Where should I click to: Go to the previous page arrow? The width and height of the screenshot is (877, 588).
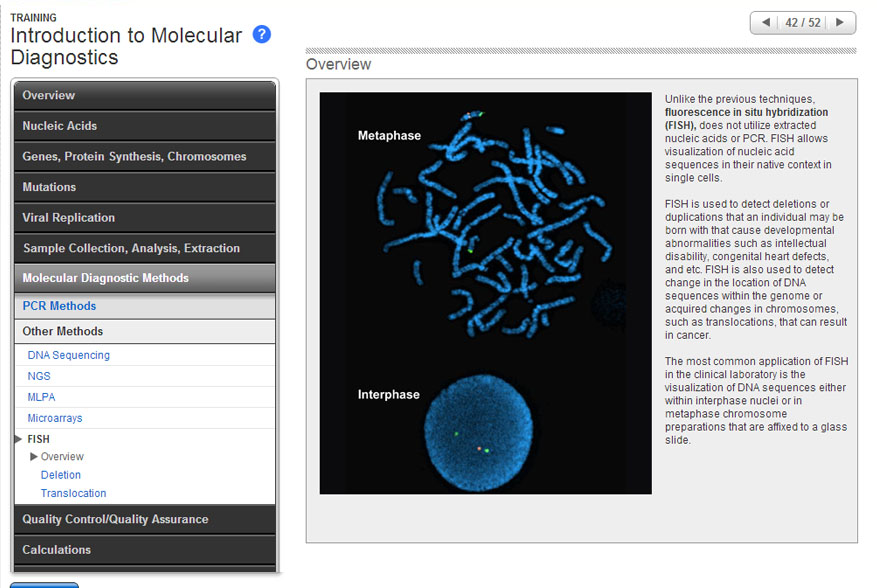pos(766,23)
